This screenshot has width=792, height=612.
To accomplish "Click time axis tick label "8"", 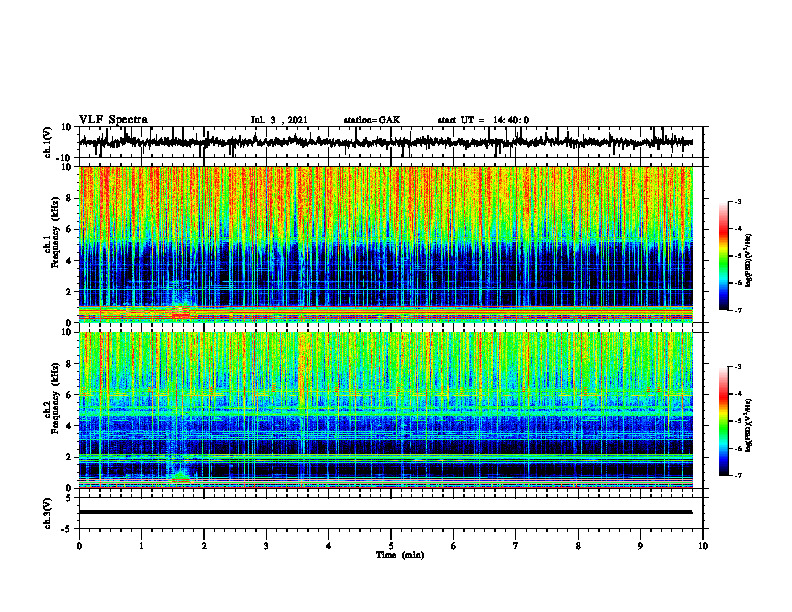I will click(x=578, y=546).
